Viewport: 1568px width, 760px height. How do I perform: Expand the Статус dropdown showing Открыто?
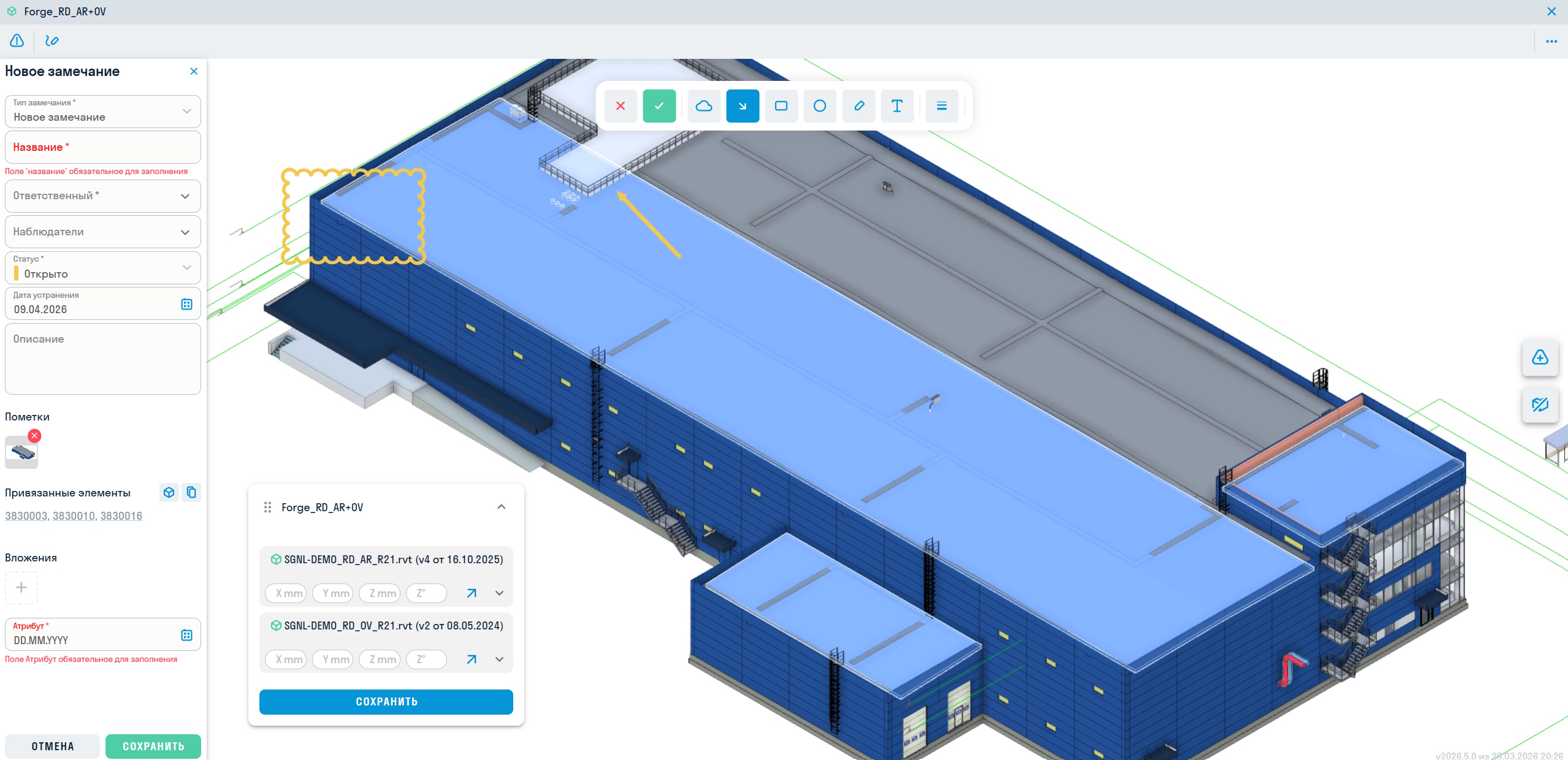102,268
